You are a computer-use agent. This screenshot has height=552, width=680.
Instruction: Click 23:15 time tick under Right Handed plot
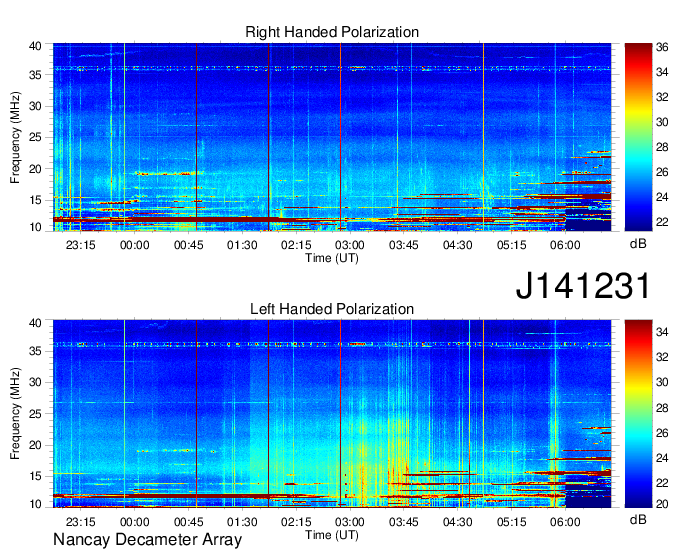point(81,245)
